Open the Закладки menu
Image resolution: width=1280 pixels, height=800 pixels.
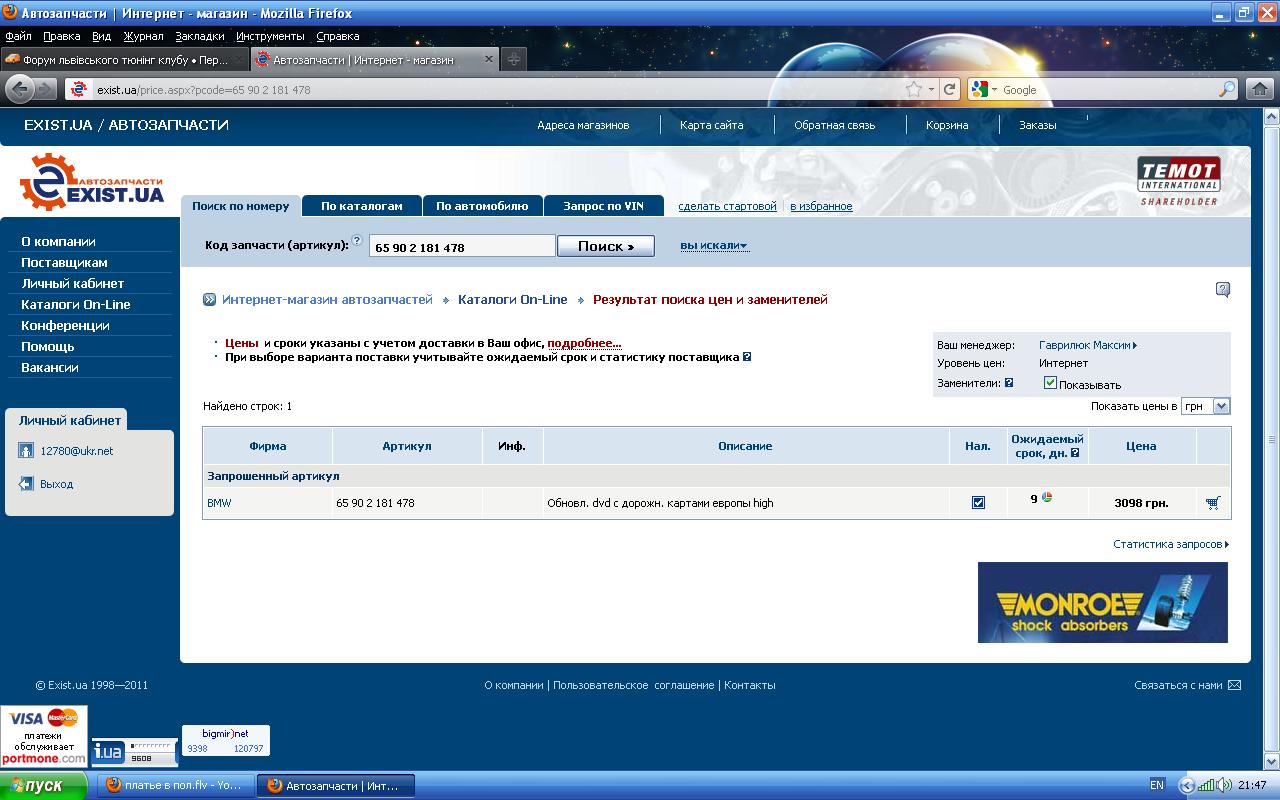pyautogui.click(x=200, y=36)
